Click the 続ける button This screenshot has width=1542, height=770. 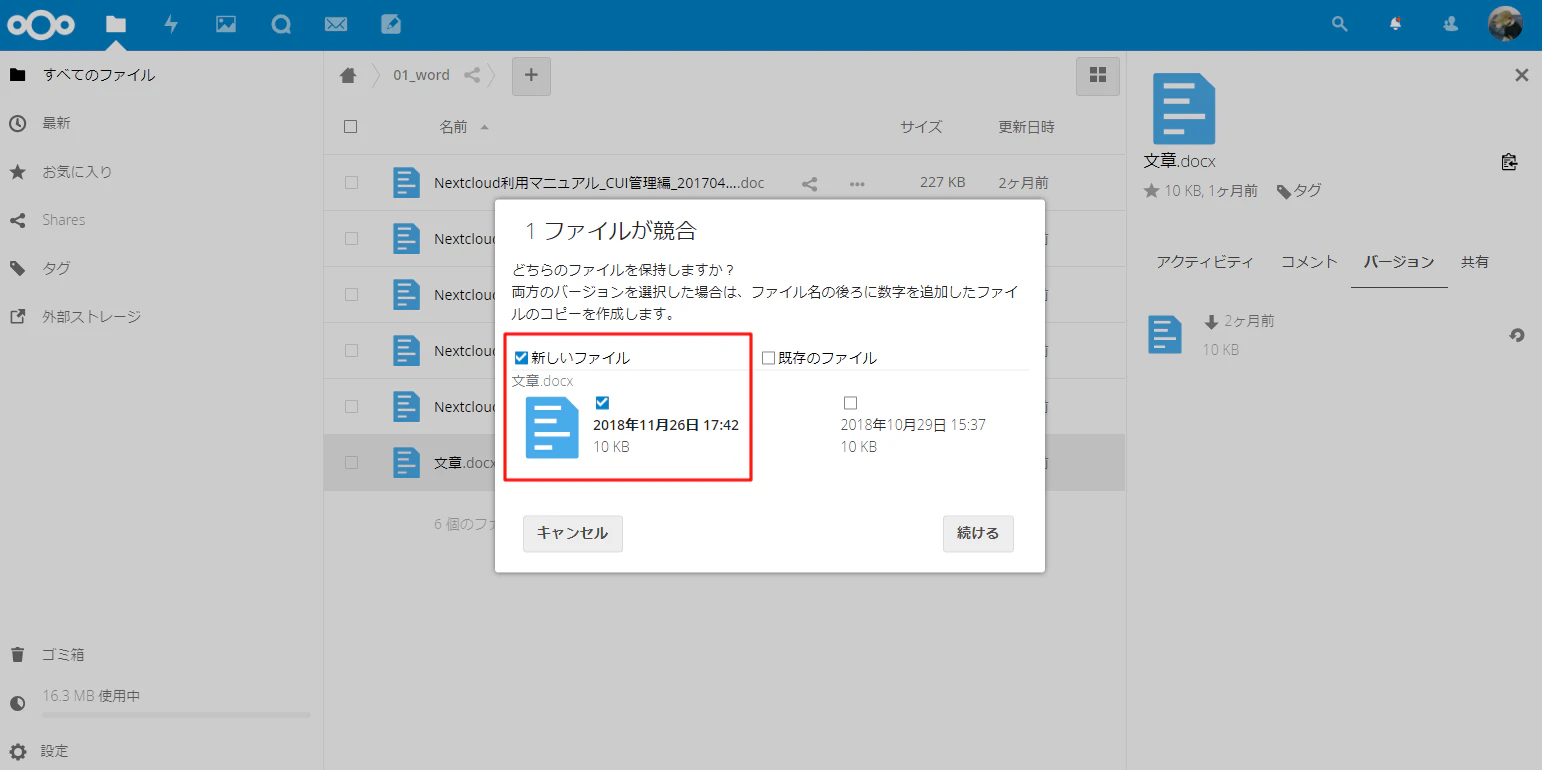coord(978,534)
